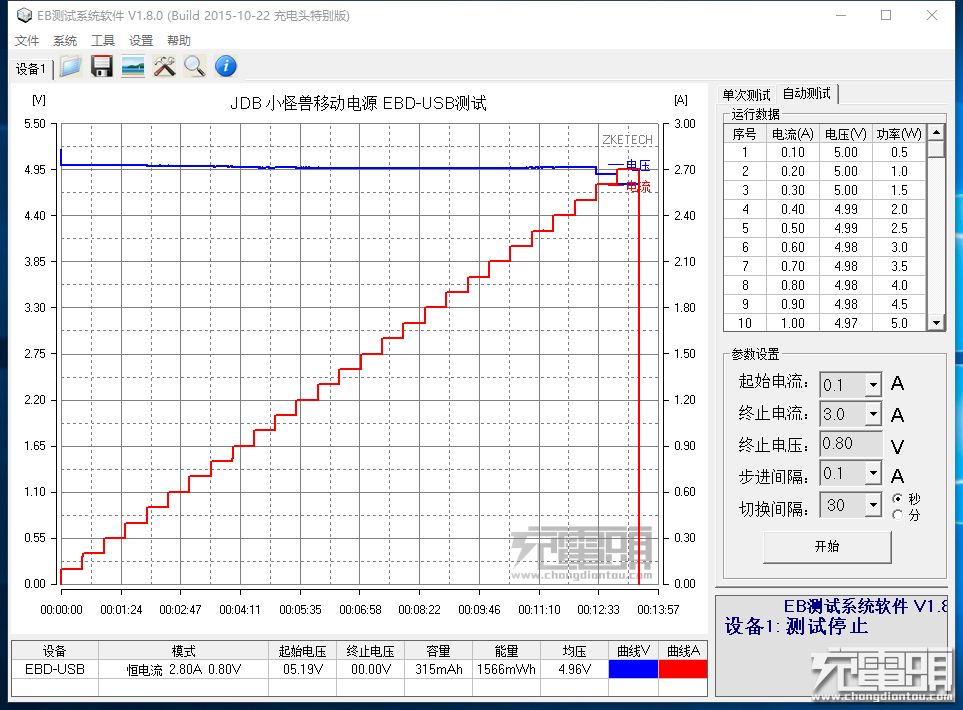
Task: Click the 电压 legend label on the chart
Action: pyautogui.click(x=637, y=165)
